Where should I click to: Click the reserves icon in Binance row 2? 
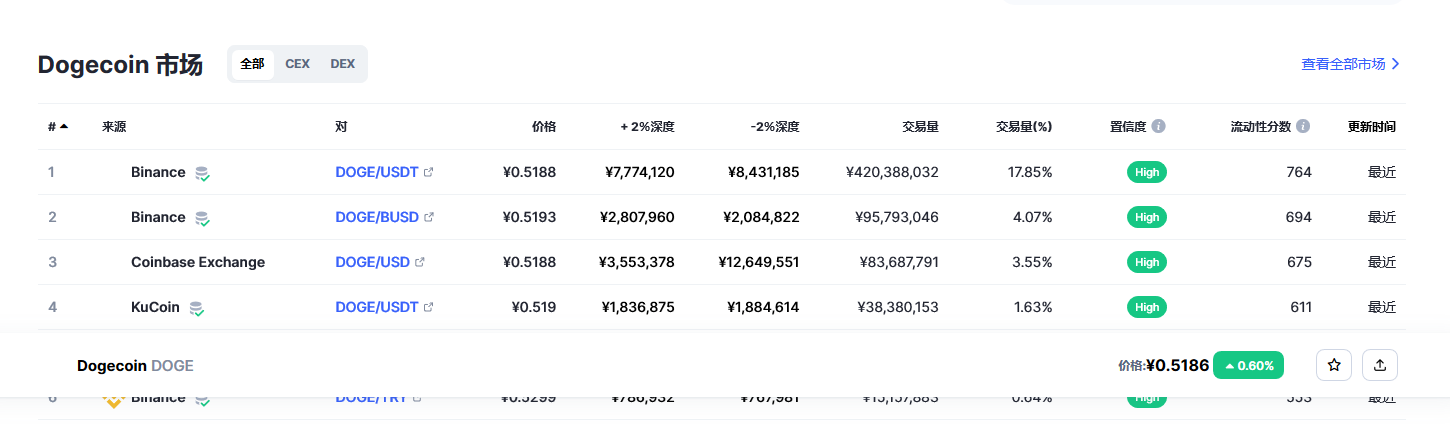(203, 218)
